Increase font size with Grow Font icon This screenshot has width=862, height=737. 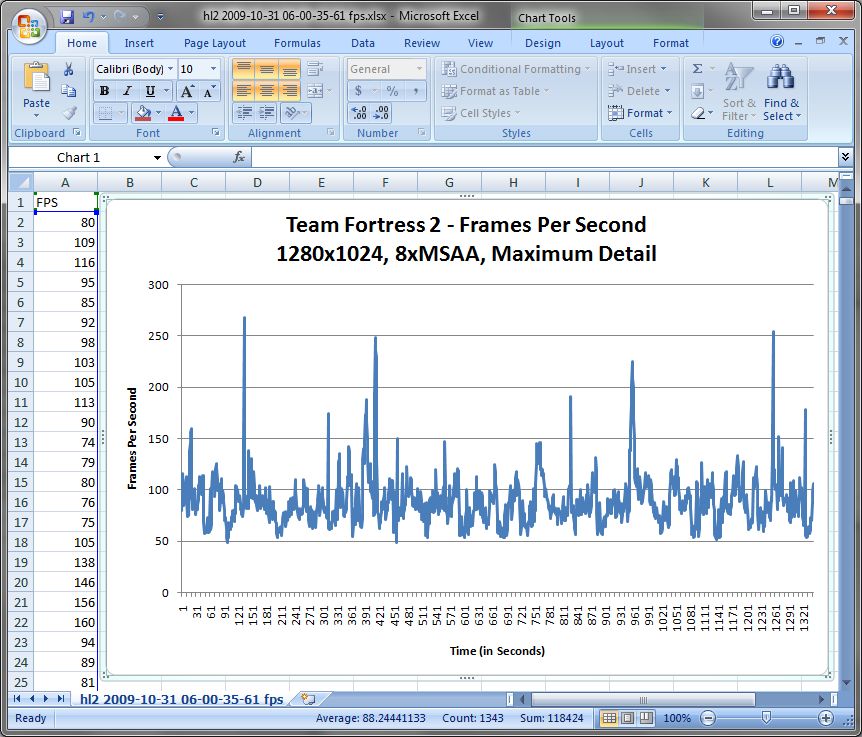(x=187, y=91)
